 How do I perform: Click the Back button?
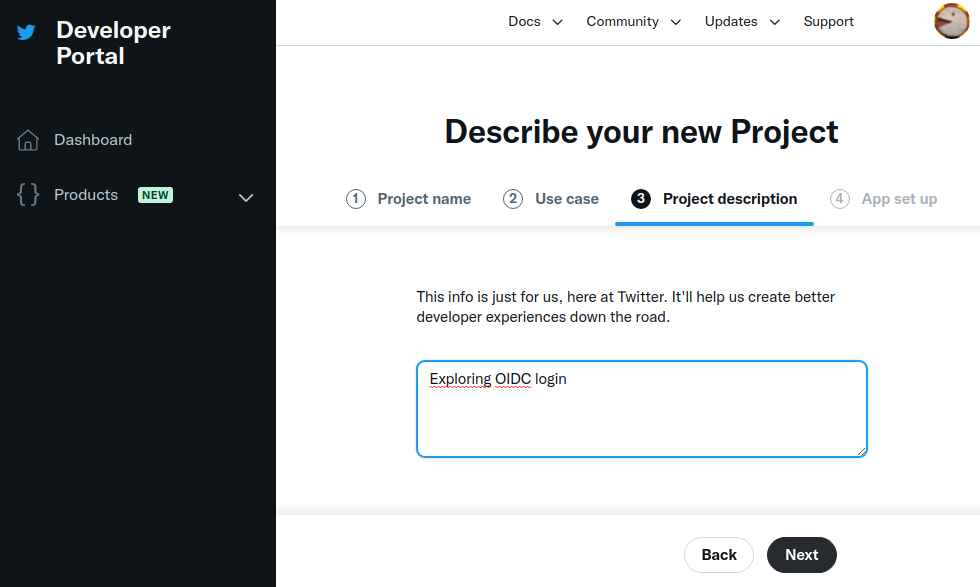[x=719, y=555]
